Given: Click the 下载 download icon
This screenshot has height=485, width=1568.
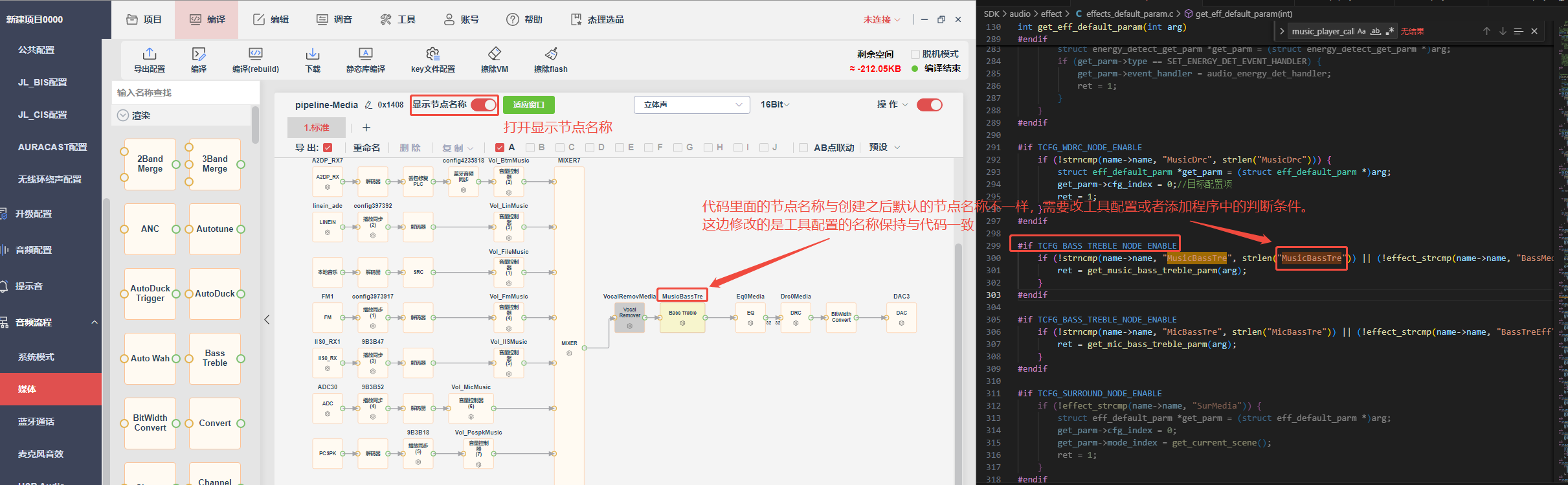Looking at the screenshot, I should point(313,54).
